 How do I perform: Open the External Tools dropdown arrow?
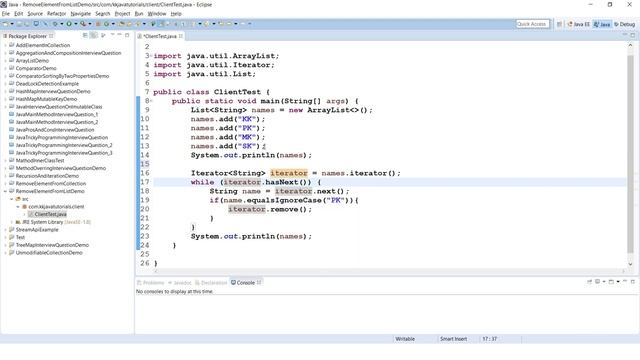pos(90,24)
